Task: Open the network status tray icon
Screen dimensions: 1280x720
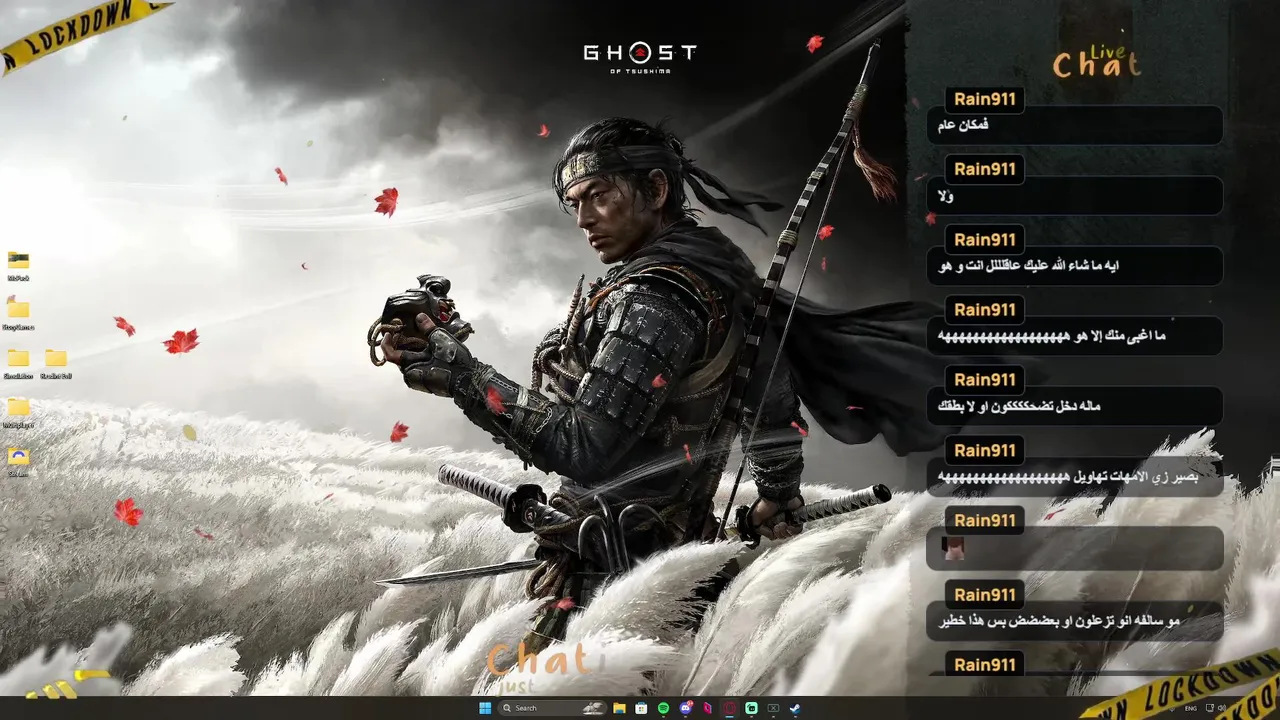Action: click(x=1210, y=708)
